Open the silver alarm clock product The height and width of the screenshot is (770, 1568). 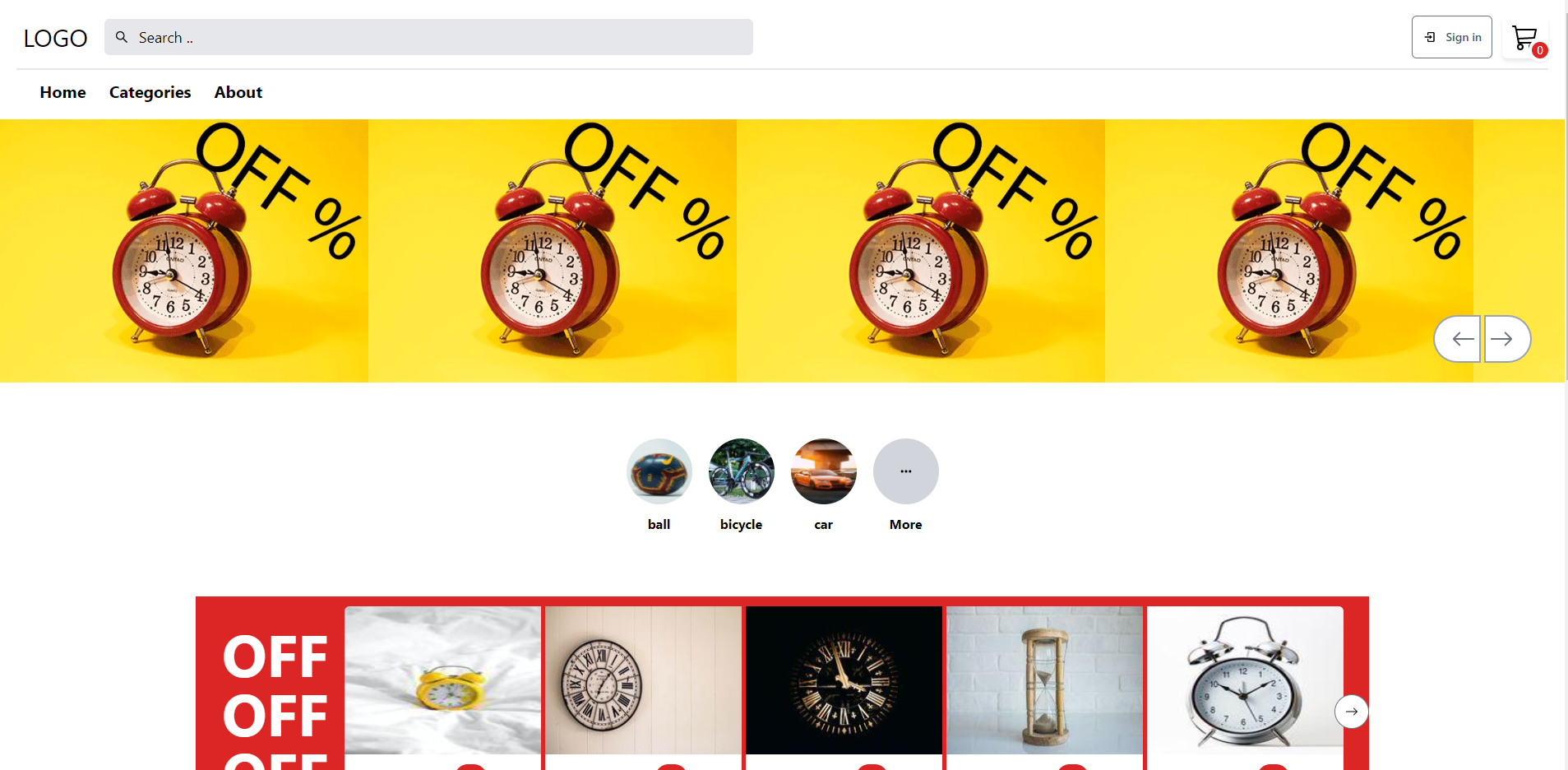click(x=1246, y=680)
